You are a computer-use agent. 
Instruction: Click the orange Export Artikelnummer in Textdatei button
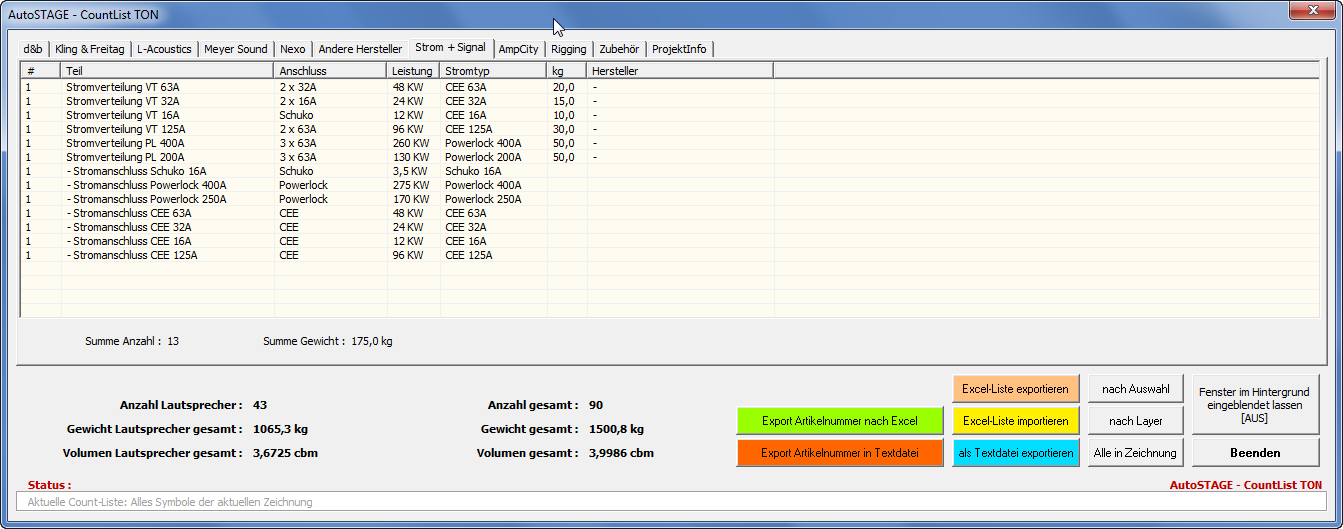[x=839, y=453]
